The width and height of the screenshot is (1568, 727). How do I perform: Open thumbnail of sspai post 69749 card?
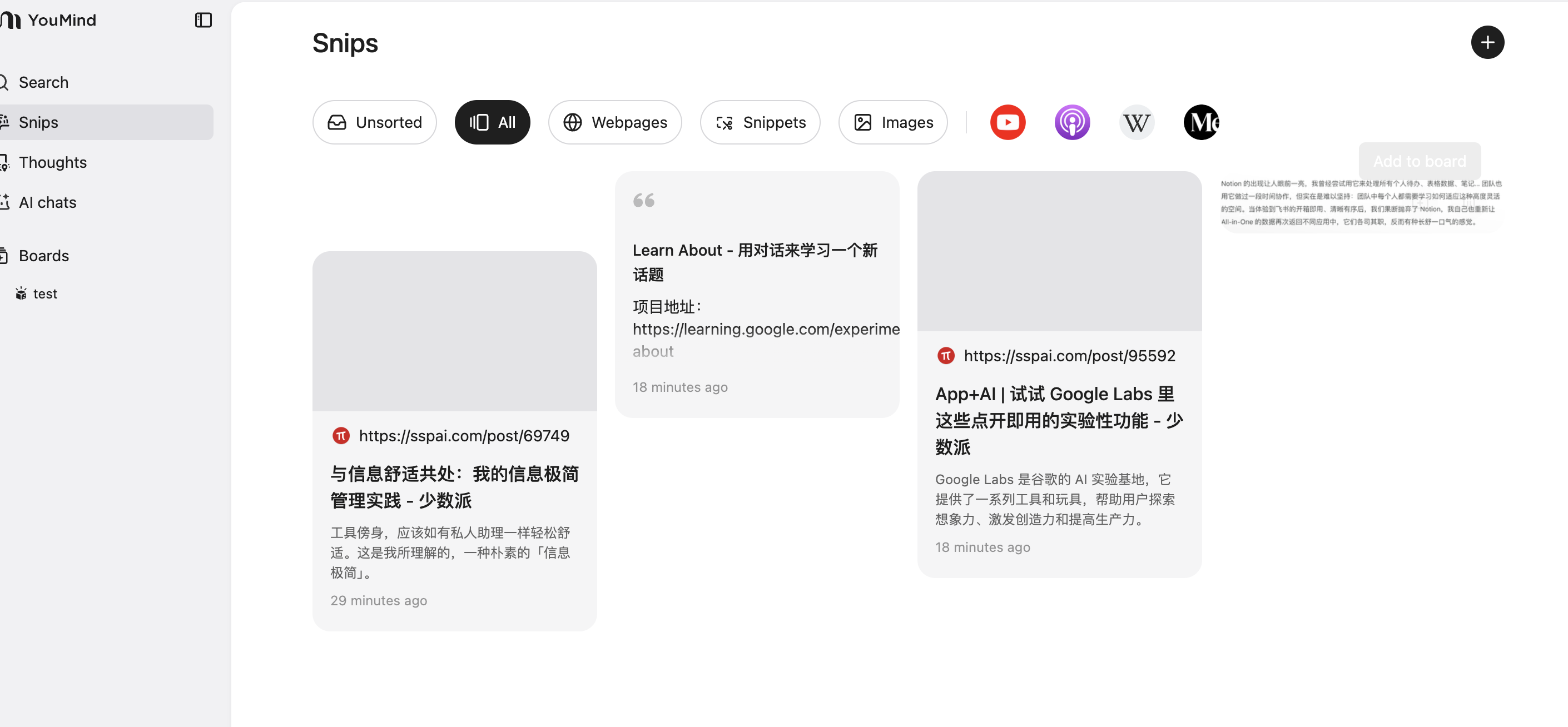pos(455,331)
